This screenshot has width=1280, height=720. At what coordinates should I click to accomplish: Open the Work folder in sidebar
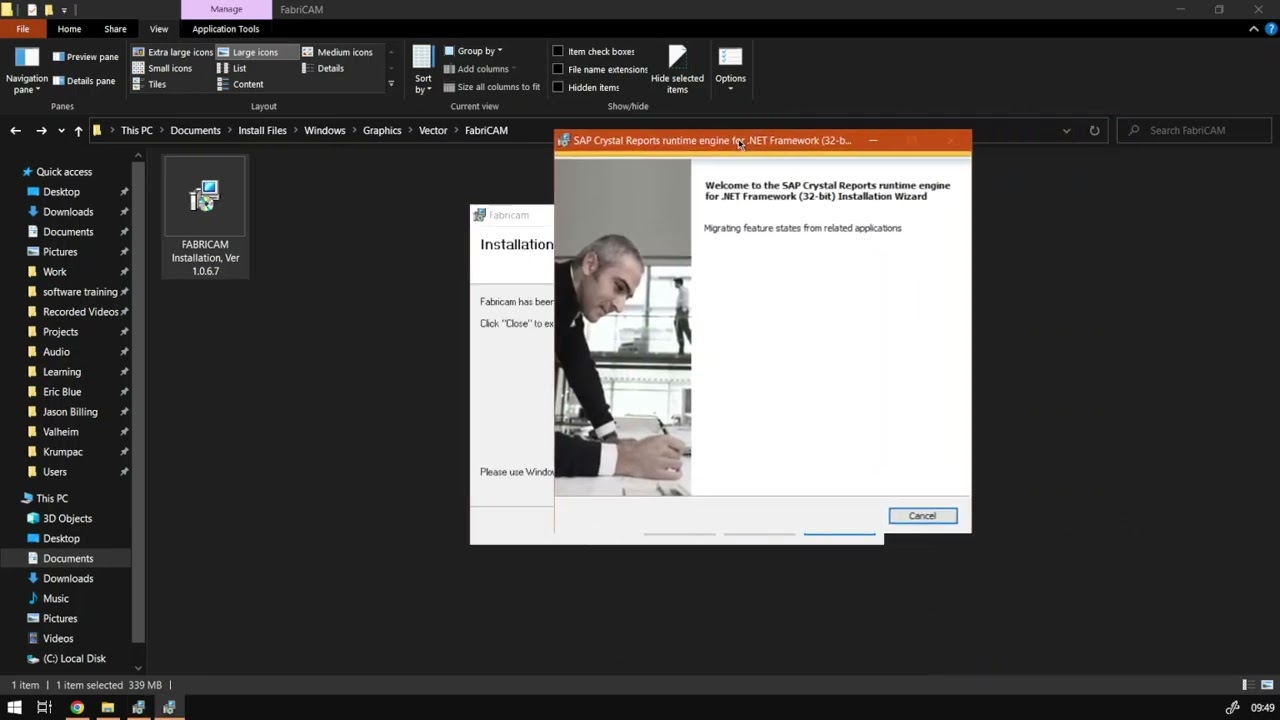point(54,272)
